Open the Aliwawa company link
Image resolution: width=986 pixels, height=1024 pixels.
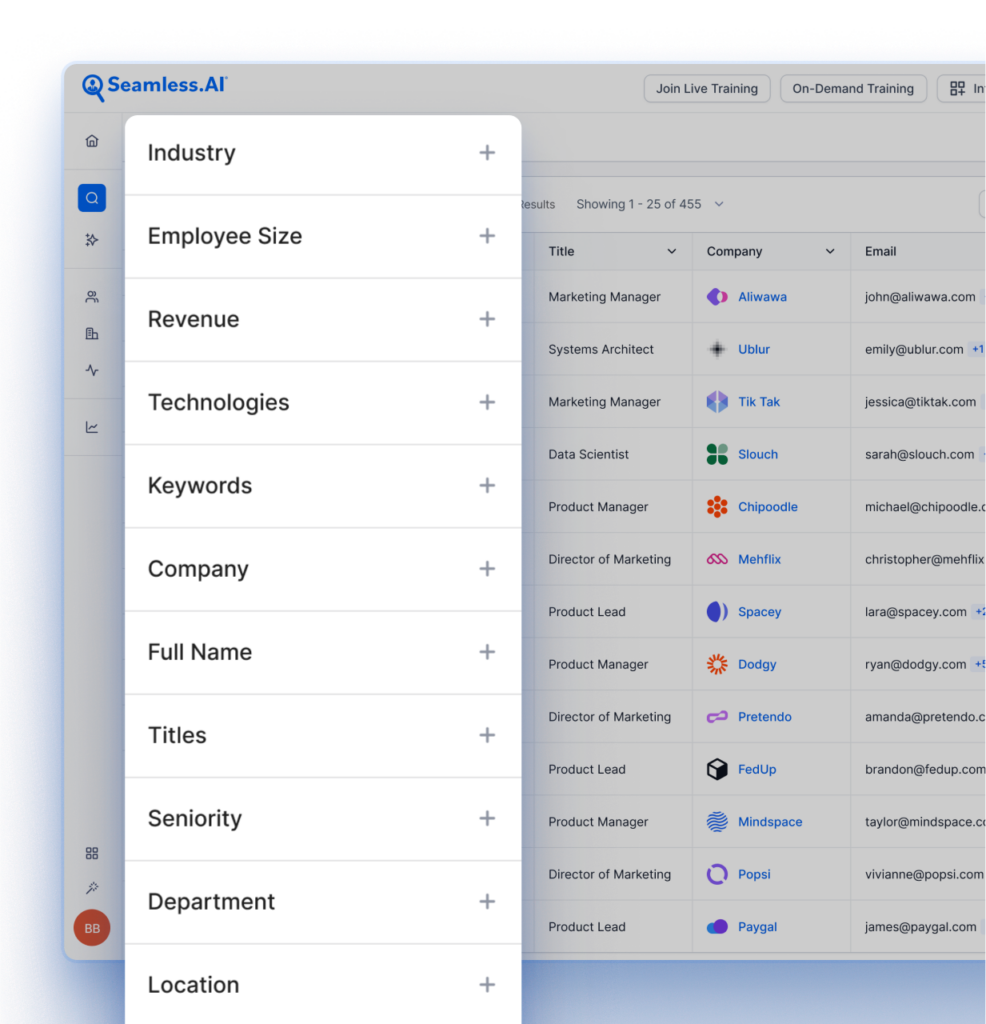[762, 297]
